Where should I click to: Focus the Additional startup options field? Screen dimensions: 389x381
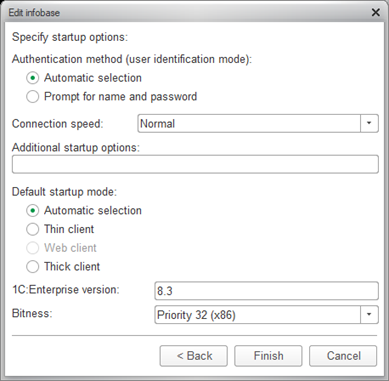pyautogui.click(x=195, y=164)
